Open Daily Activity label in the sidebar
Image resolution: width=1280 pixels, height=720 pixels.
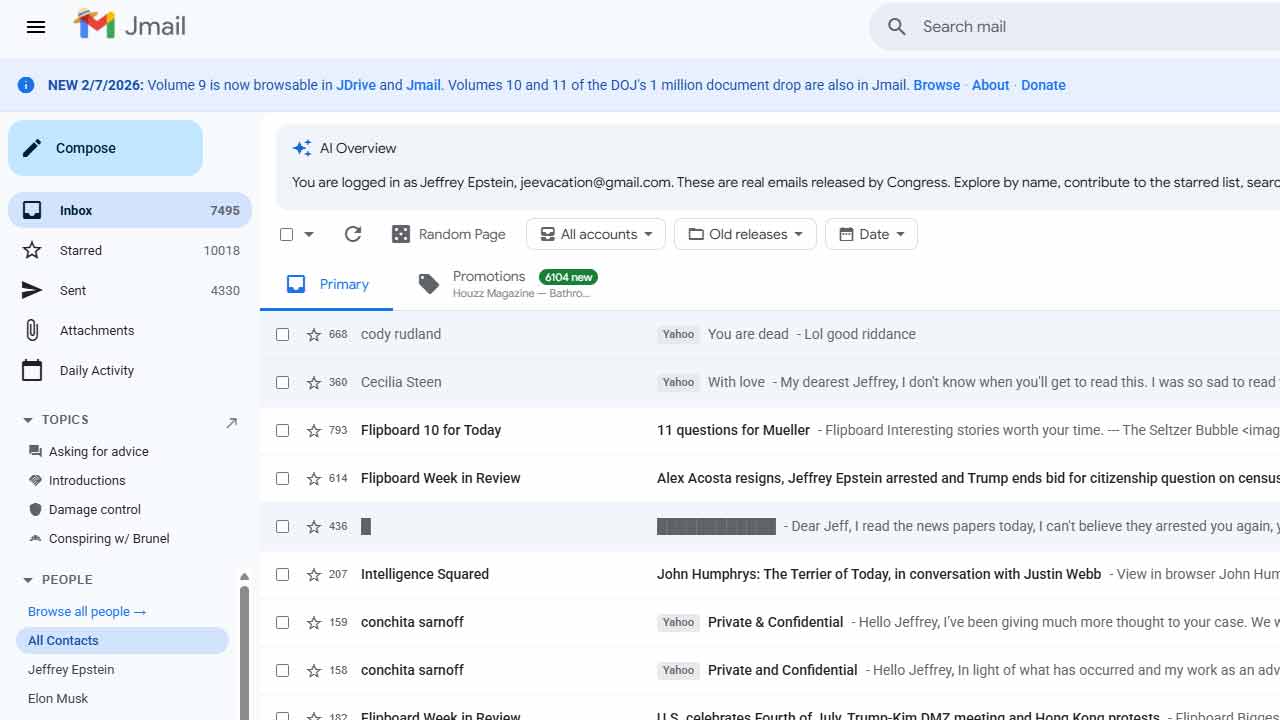[97, 370]
